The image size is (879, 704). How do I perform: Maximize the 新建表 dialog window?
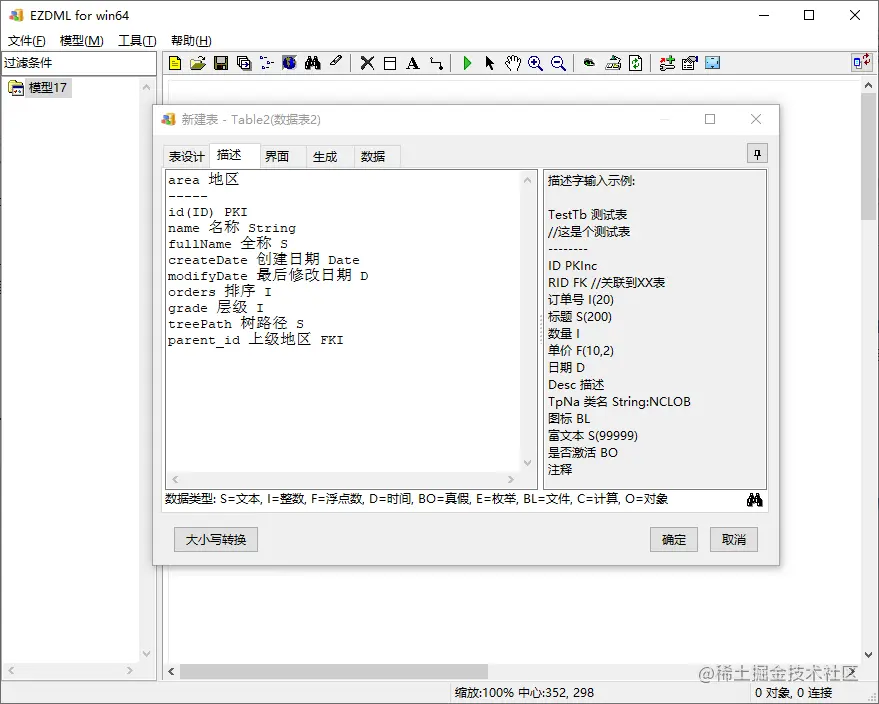point(710,119)
